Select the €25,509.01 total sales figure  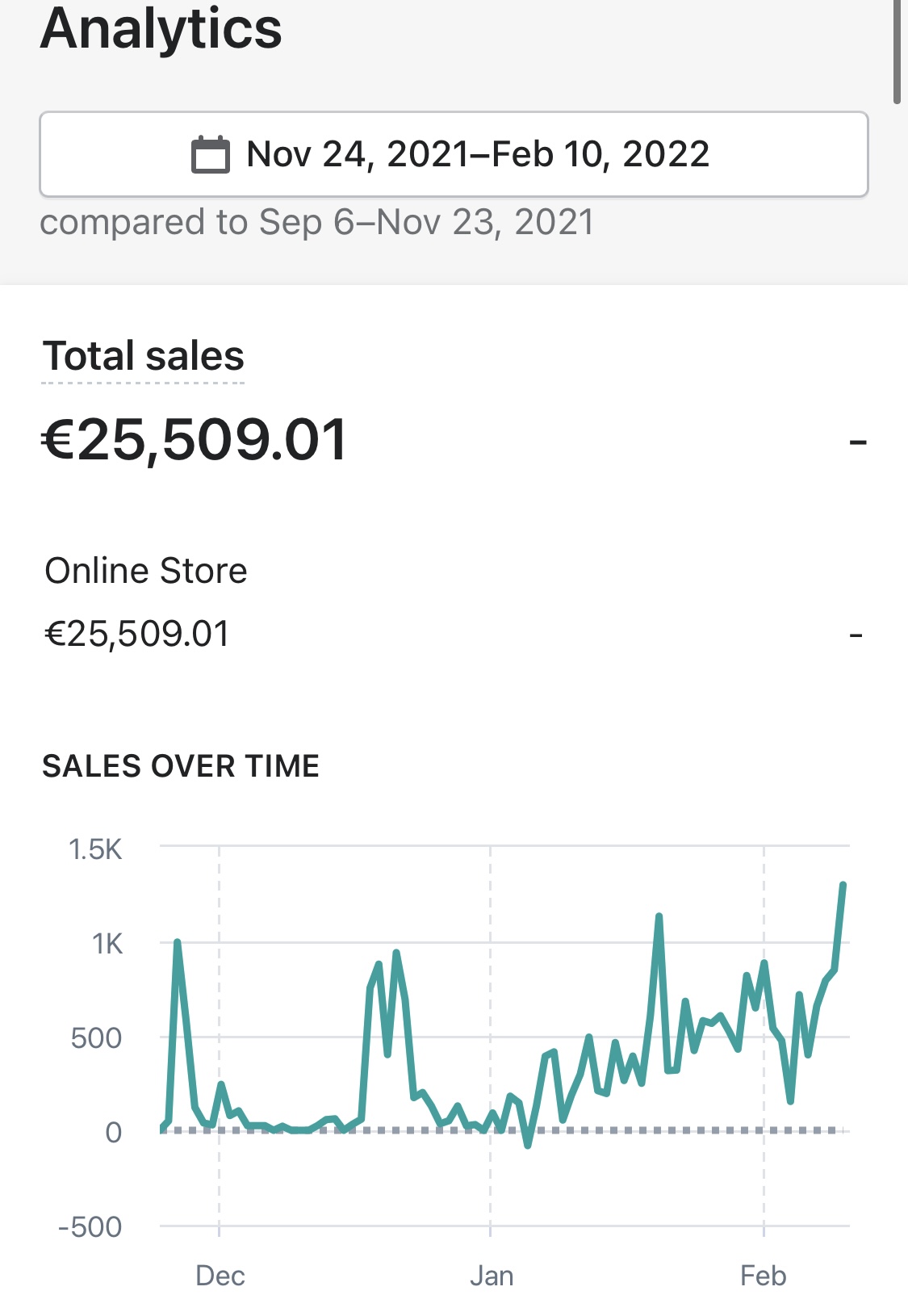point(195,440)
